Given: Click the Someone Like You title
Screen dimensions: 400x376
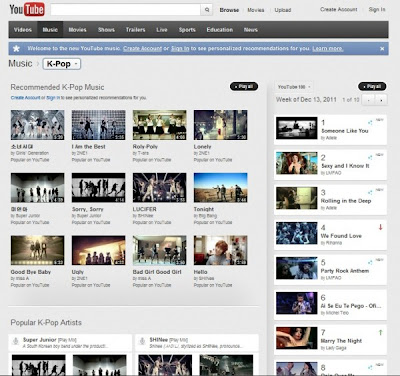Looking at the screenshot, I should click(x=345, y=131).
